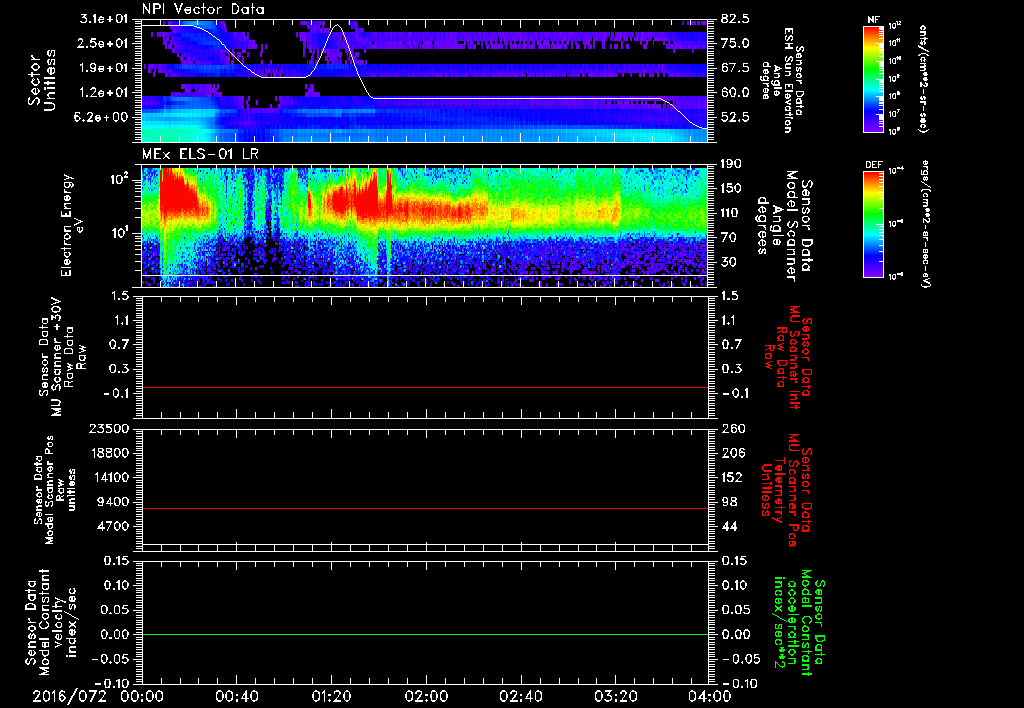The width and height of the screenshot is (1024, 708).
Task: Click the time axis label '01:20'
Action: (331, 696)
